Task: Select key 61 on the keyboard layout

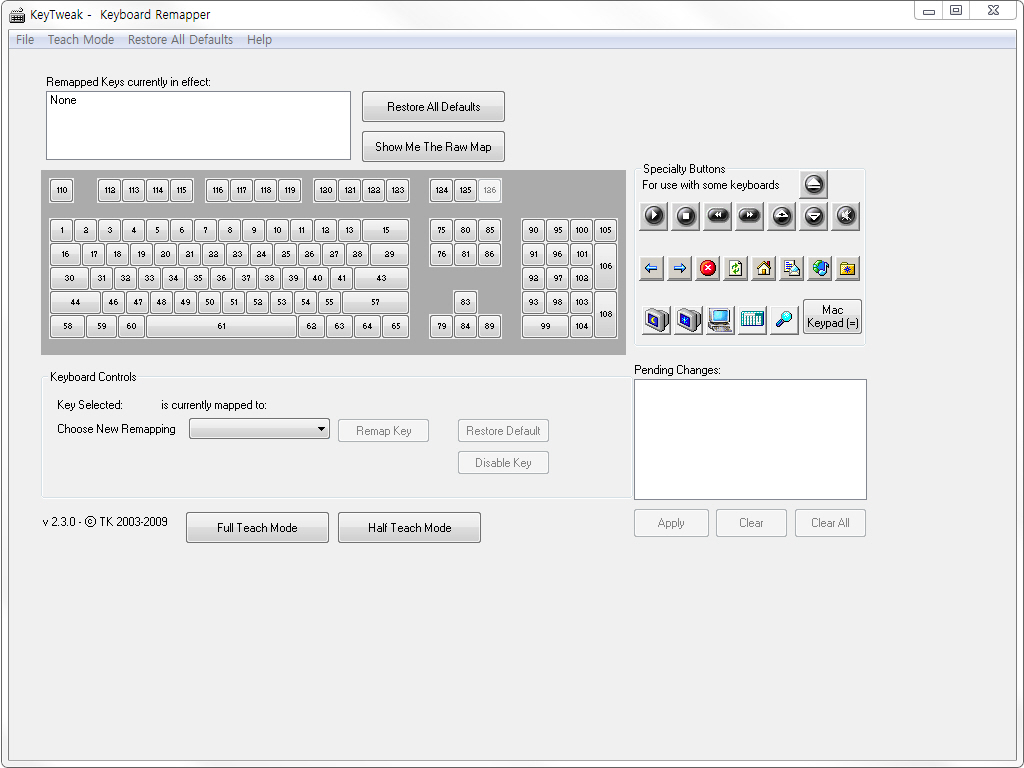Action: pos(221,326)
